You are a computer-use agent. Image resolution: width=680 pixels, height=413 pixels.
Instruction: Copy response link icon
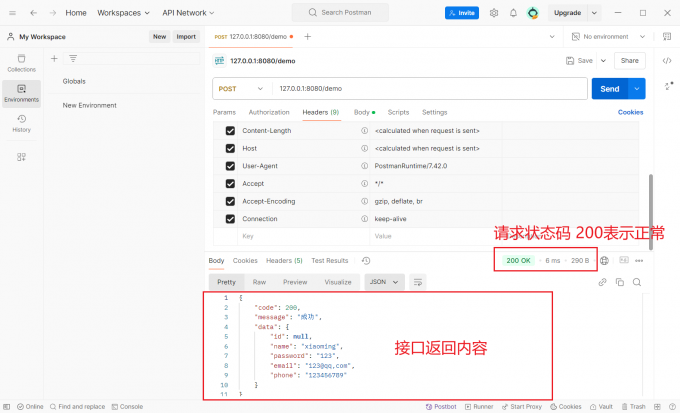tap(602, 282)
